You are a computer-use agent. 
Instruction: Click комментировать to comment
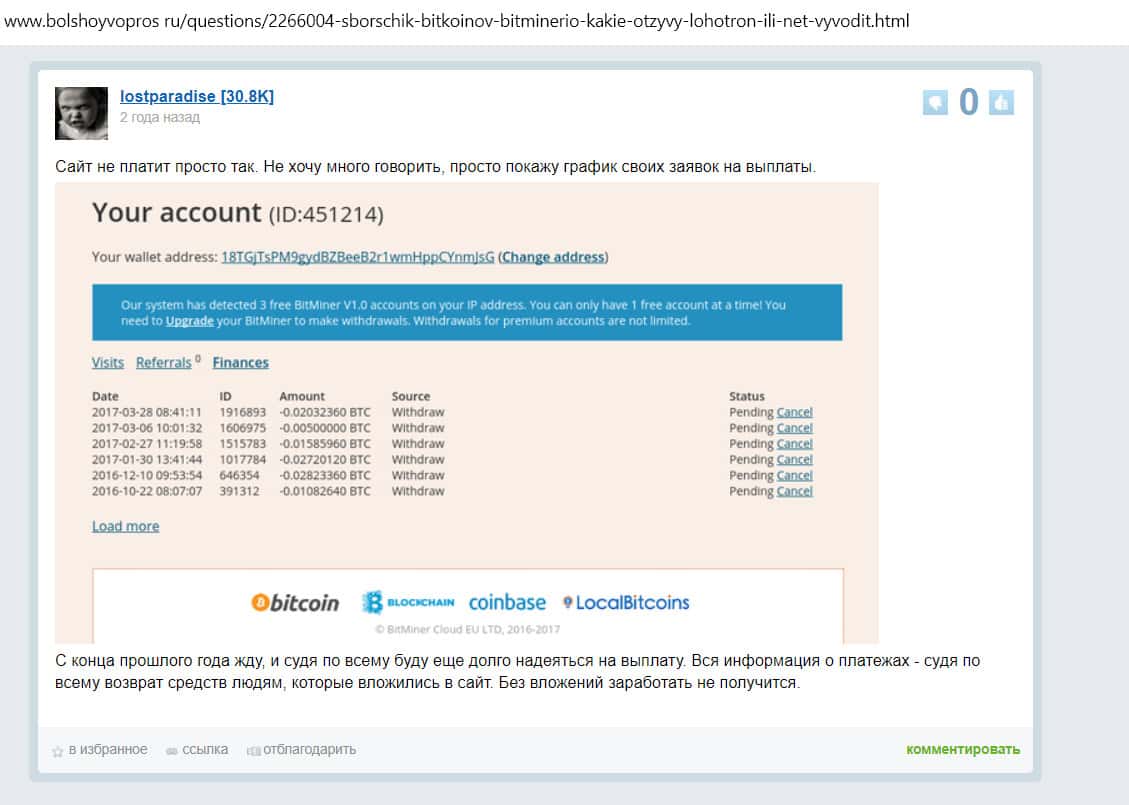(963, 750)
